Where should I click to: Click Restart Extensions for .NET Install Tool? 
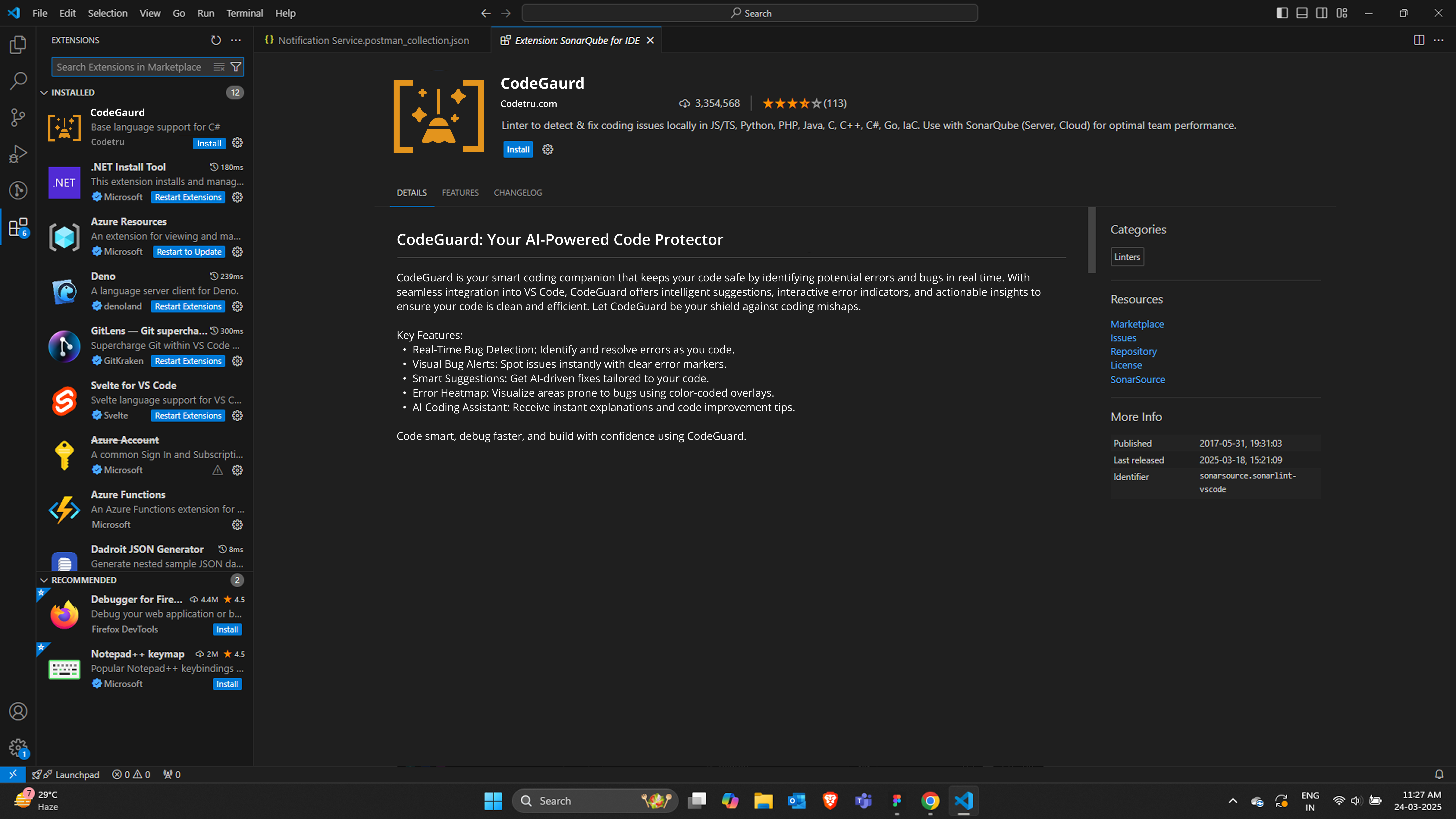pyautogui.click(x=188, y=197)
